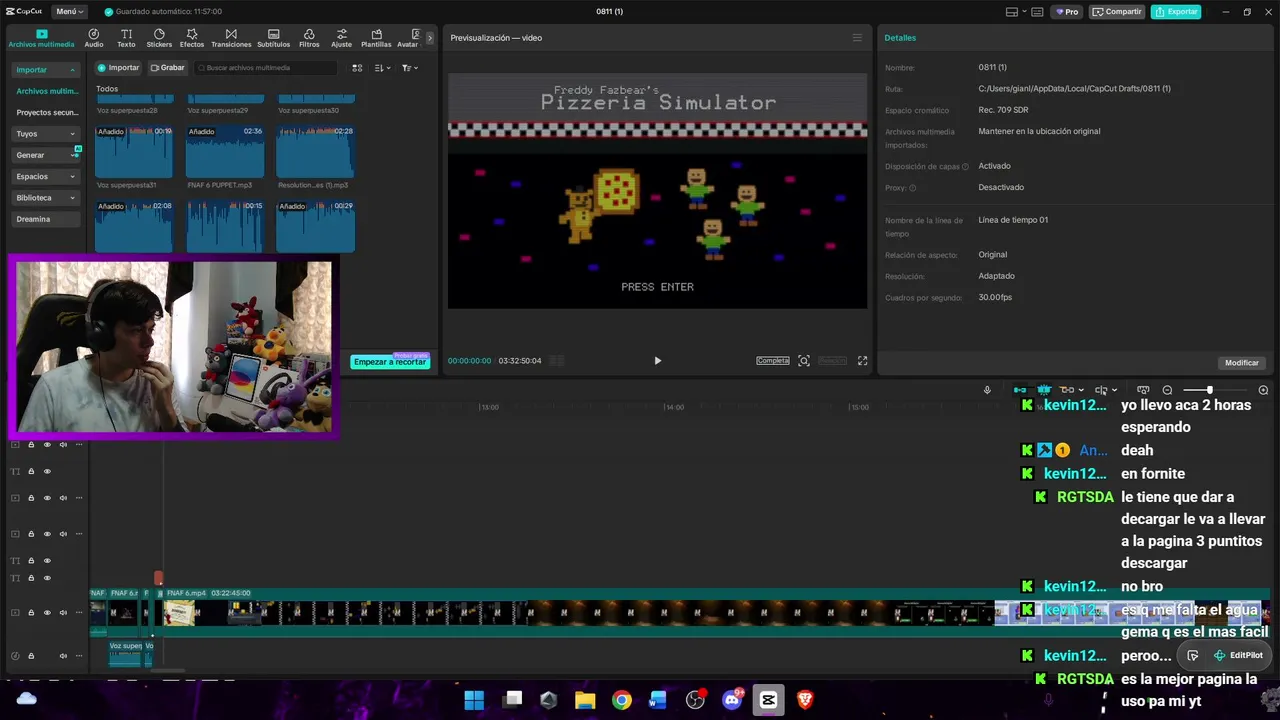Click the preview snapshot frame icon
Image resolution: width=1280 pixels, height=720 pixels.
pyautogui.click(x=804, y=361)
